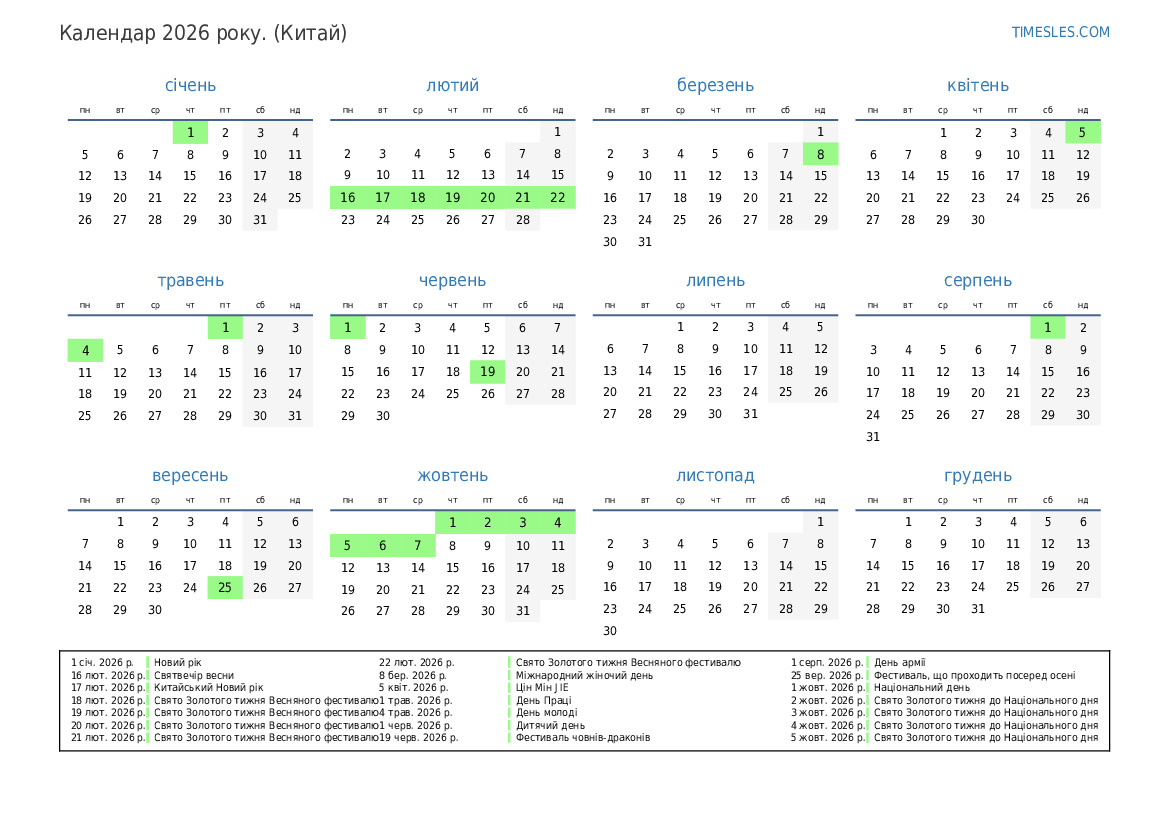Select the вересень month heading
The height and width of the screenshot is (827, 1169).
(x=190, y=476)
